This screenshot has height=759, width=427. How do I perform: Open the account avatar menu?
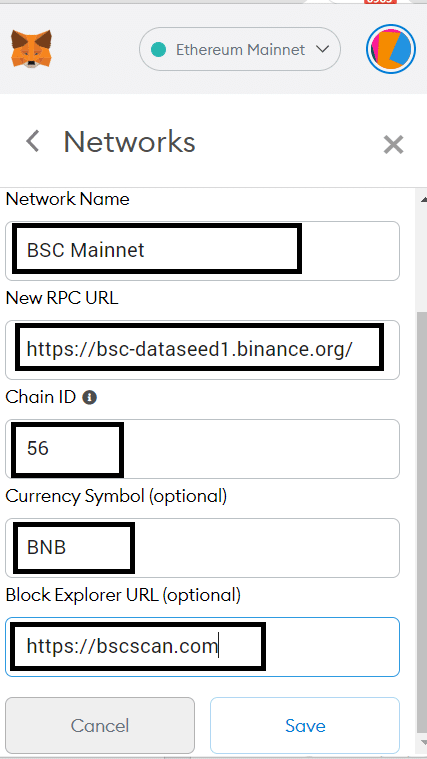click(x=391, y=49)
